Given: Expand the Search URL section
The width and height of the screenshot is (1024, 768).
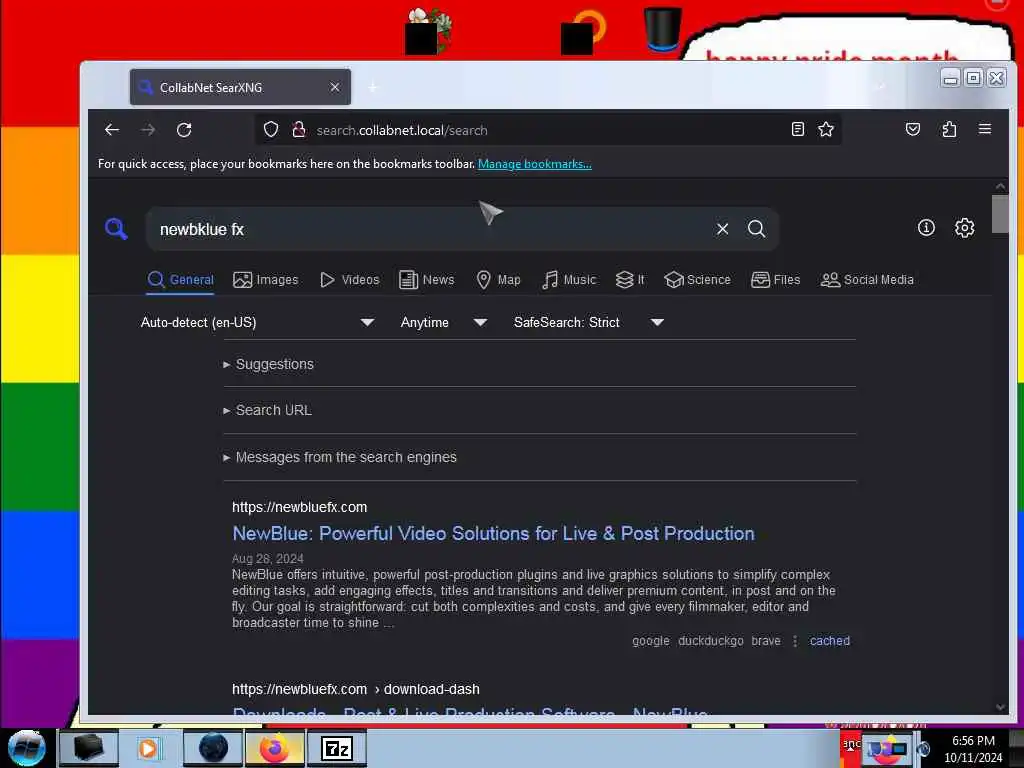Looking at the screenshot, I should [x=267, y=410].
